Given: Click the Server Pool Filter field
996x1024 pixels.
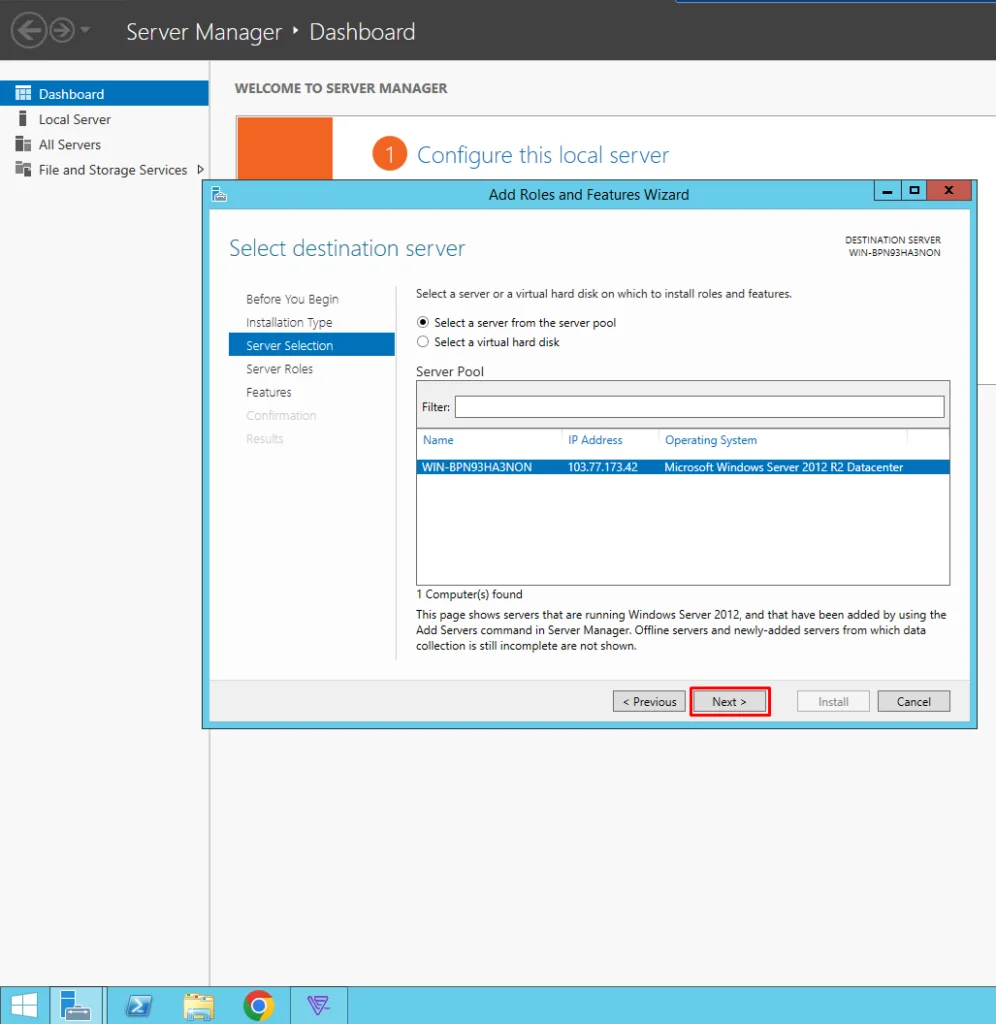Looking at the screenshot, I should click(699, 407).
